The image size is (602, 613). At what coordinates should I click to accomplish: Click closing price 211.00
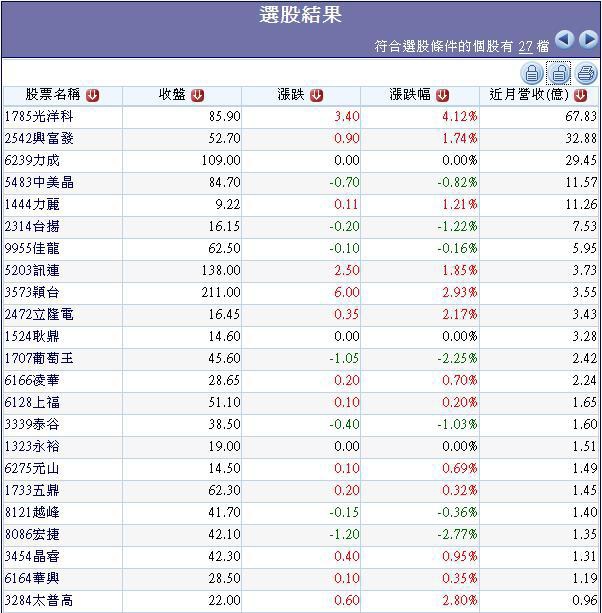(221, 292)
